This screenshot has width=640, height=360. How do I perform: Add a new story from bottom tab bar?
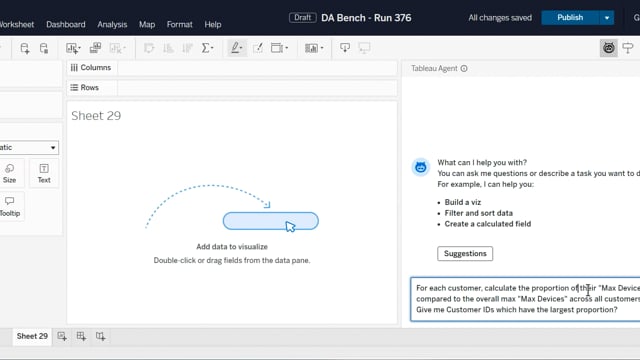point(100,336)
